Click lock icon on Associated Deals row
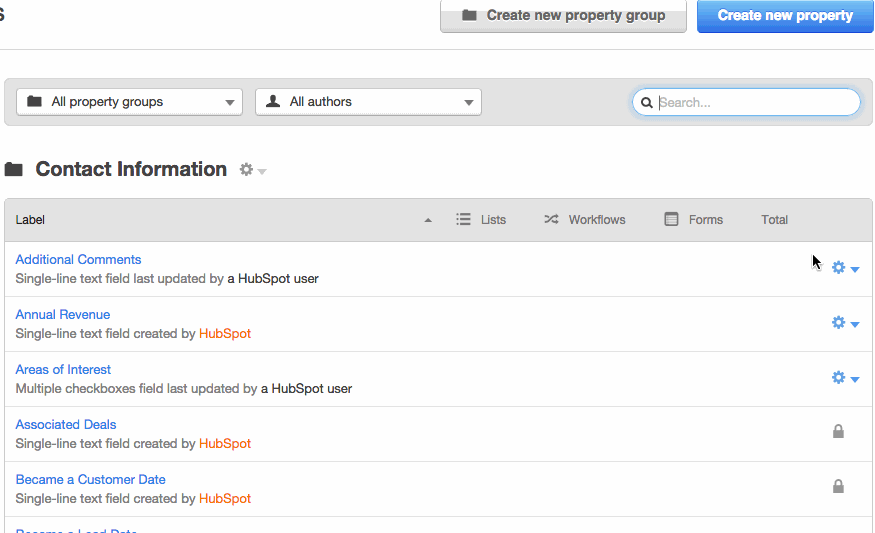Viewport: 875px width, 533px height. tap(838, 431)
